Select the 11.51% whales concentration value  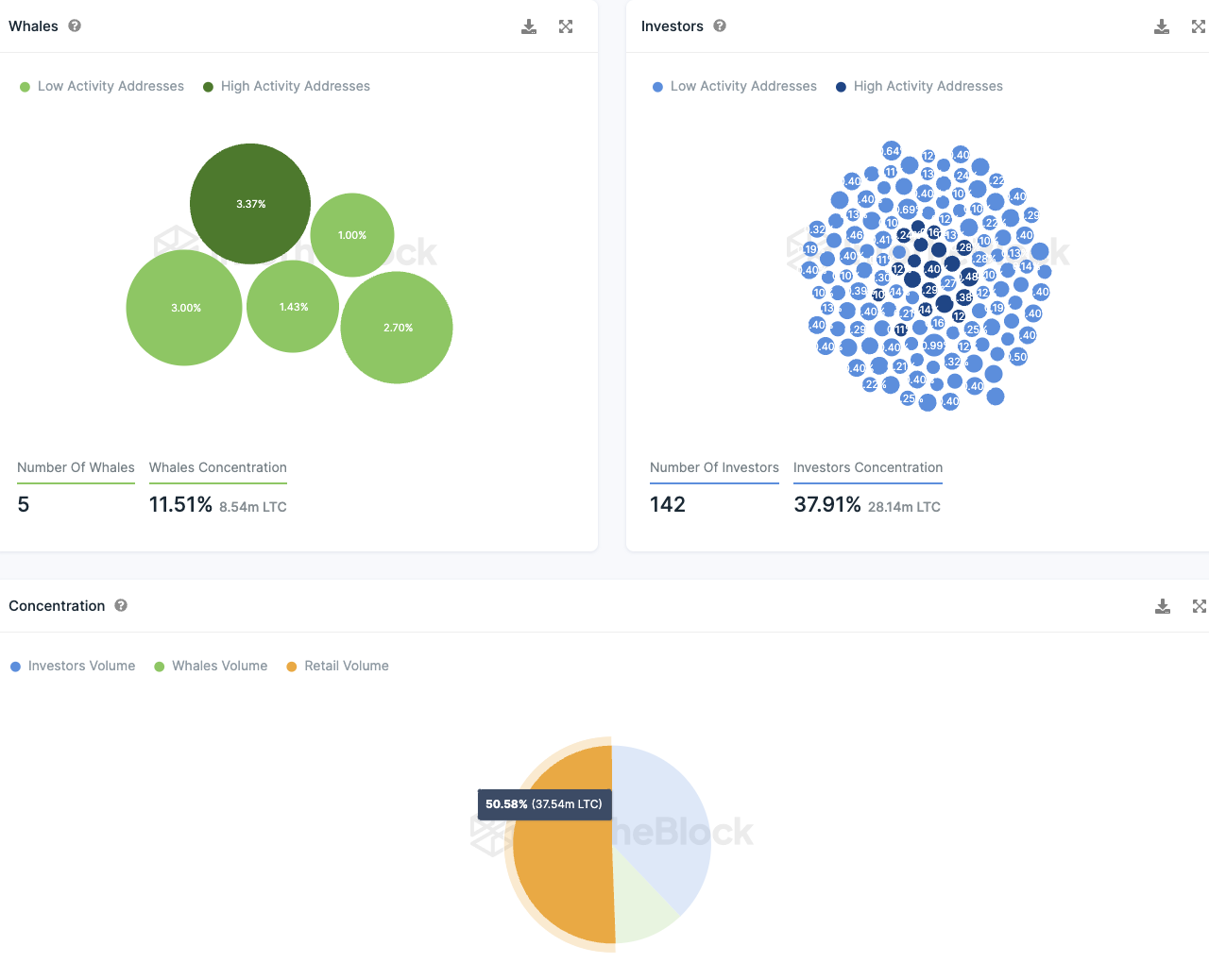coord(180,504)
